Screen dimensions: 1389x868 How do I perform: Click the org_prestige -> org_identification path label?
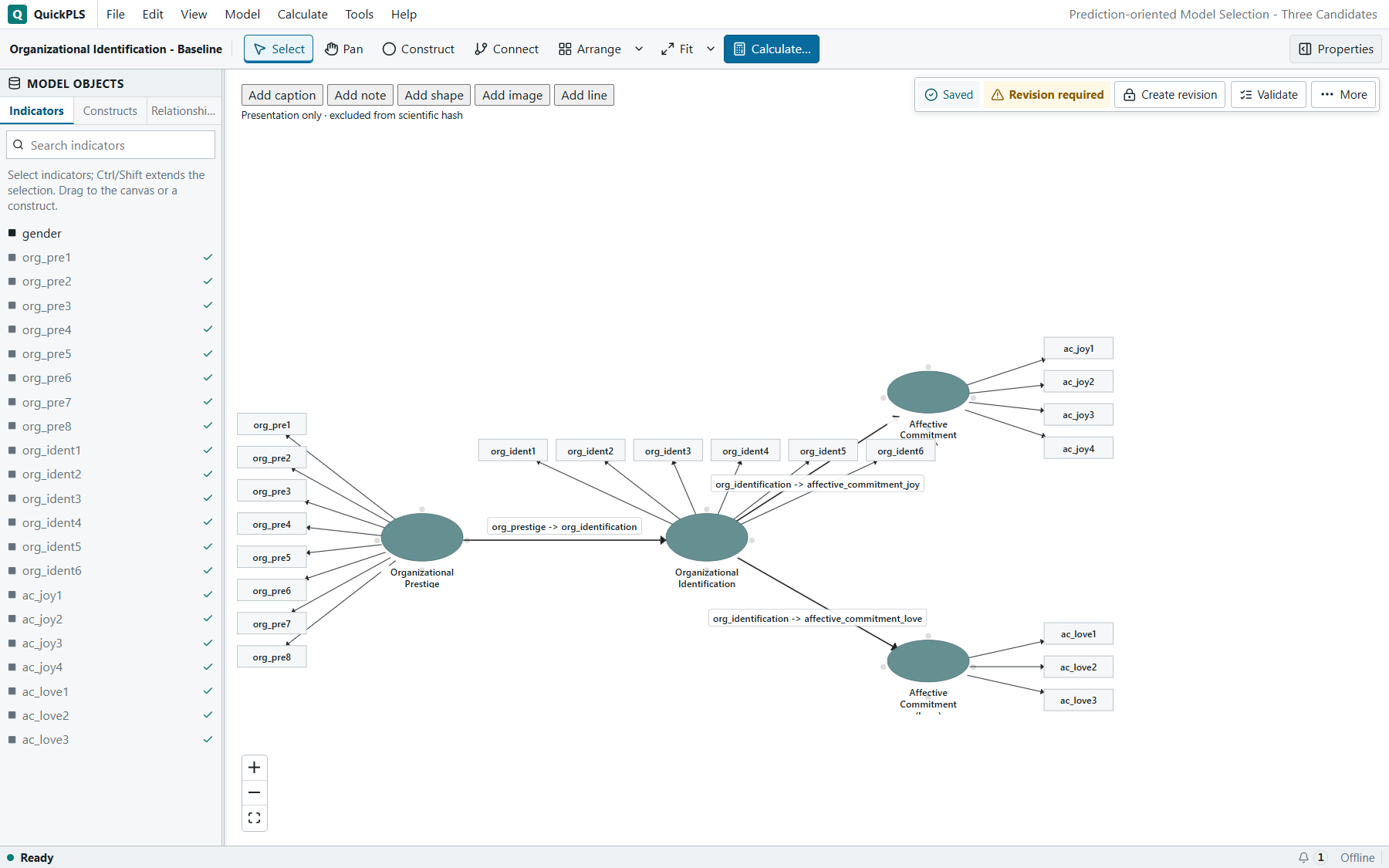point(564,527)
